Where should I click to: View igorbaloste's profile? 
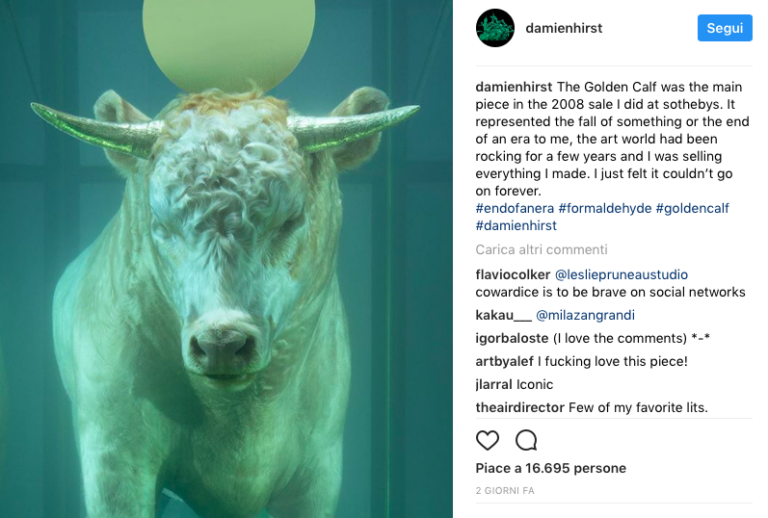point(512,338)
